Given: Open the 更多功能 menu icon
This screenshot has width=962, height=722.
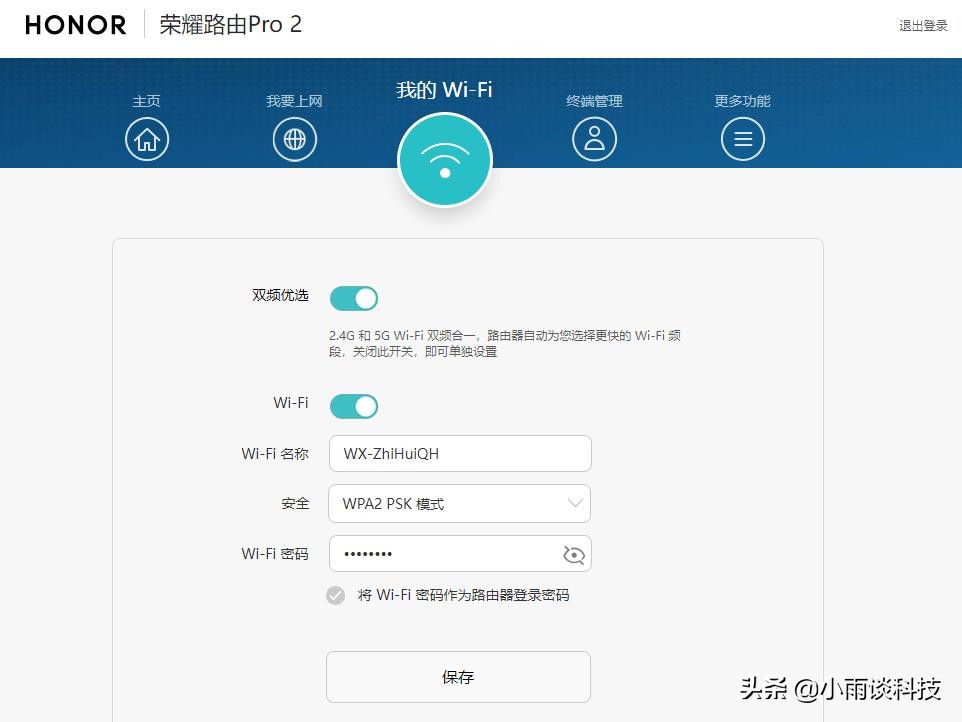Looking at the screenshot, I should tap(742, 139).
